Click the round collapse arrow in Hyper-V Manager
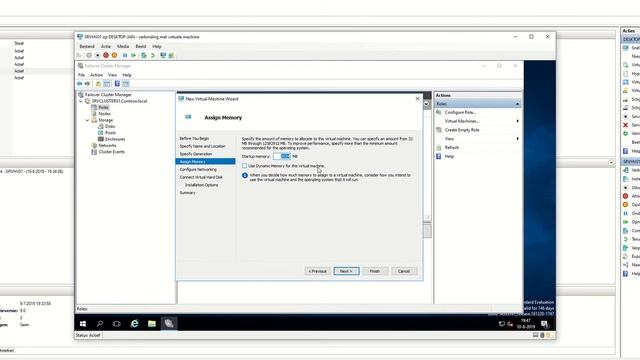The image size is (640, 360). [611, 162]
